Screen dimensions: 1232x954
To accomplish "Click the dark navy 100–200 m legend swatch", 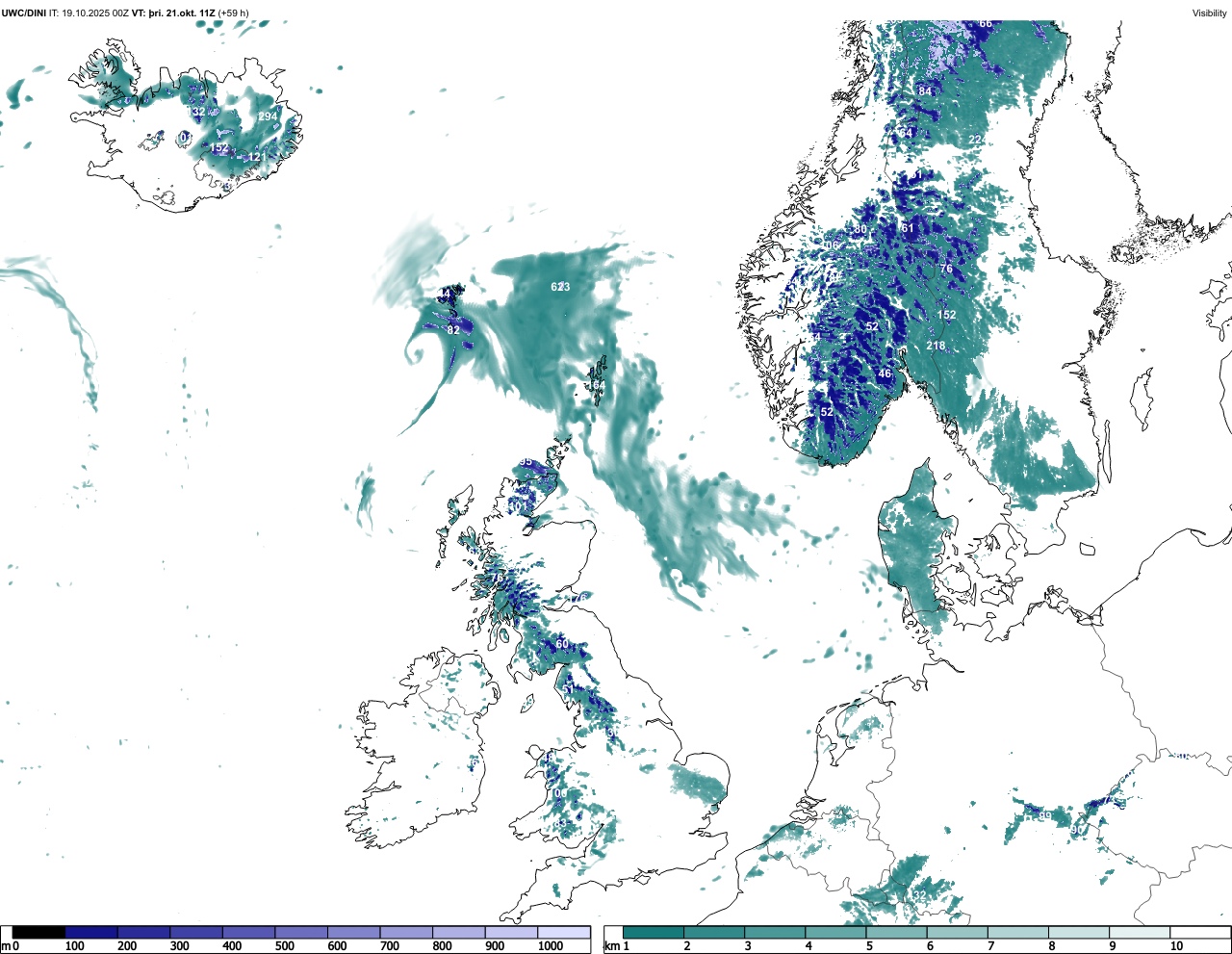I will (x=91, y=932).
